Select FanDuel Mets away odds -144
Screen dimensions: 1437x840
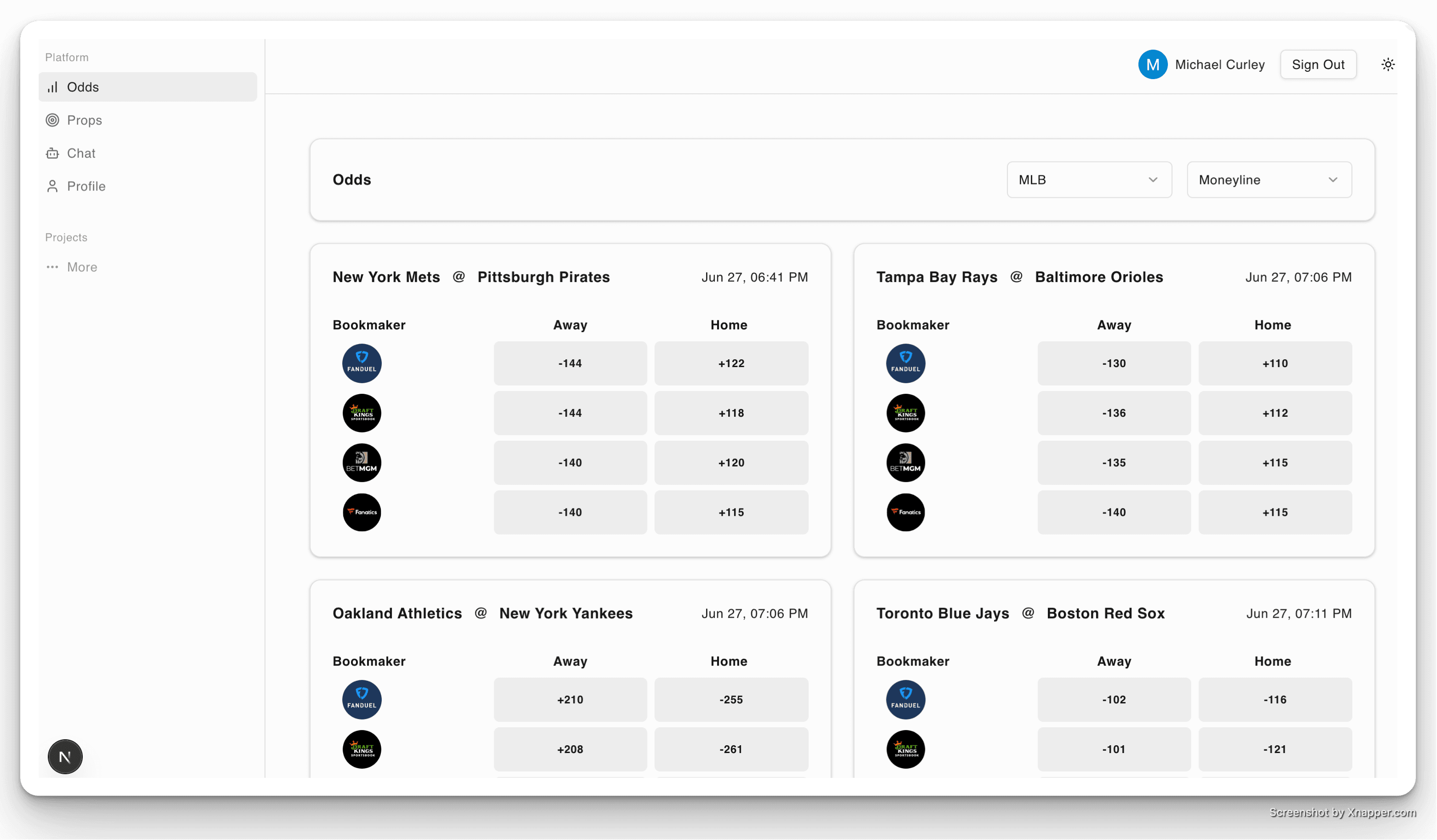(569, 363)
